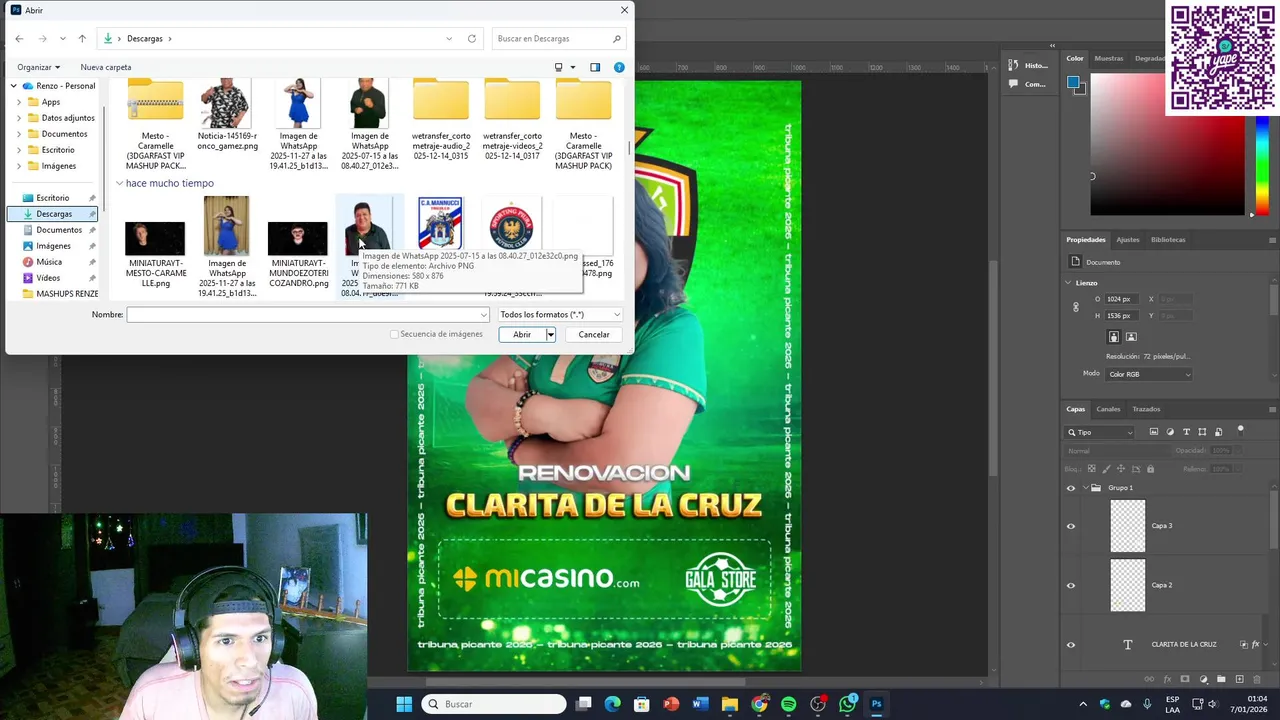The width and height of the screenshot is (1280, 720).
Task: Select Escritorio in quick access sidebar
Action: [x=52, y=198]
